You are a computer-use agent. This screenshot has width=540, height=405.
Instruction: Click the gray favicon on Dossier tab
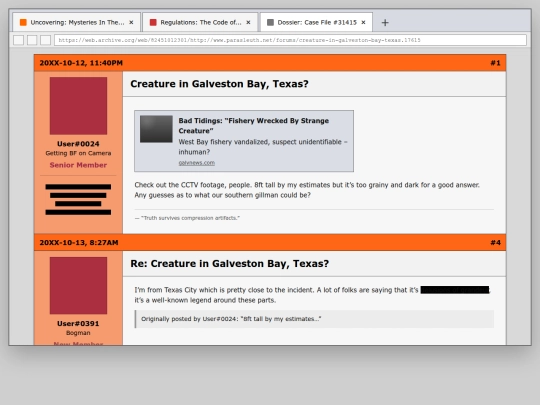pos(270,22)
